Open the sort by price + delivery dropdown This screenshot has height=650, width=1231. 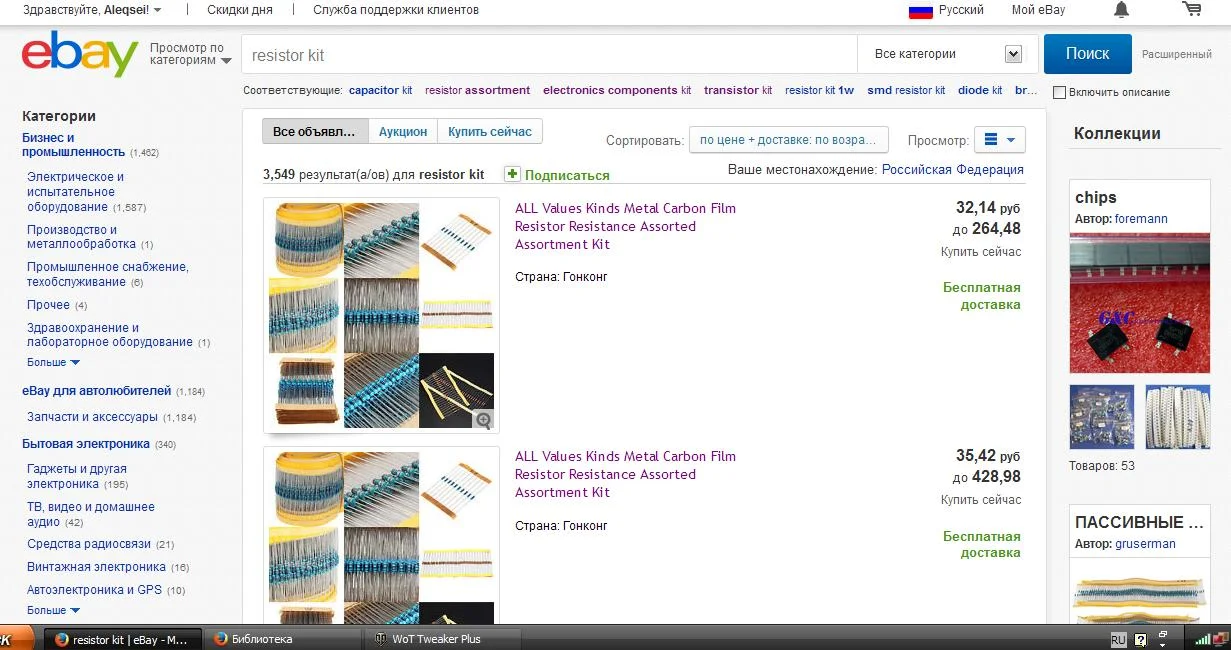pyautogui.click(x=788, y=140)
